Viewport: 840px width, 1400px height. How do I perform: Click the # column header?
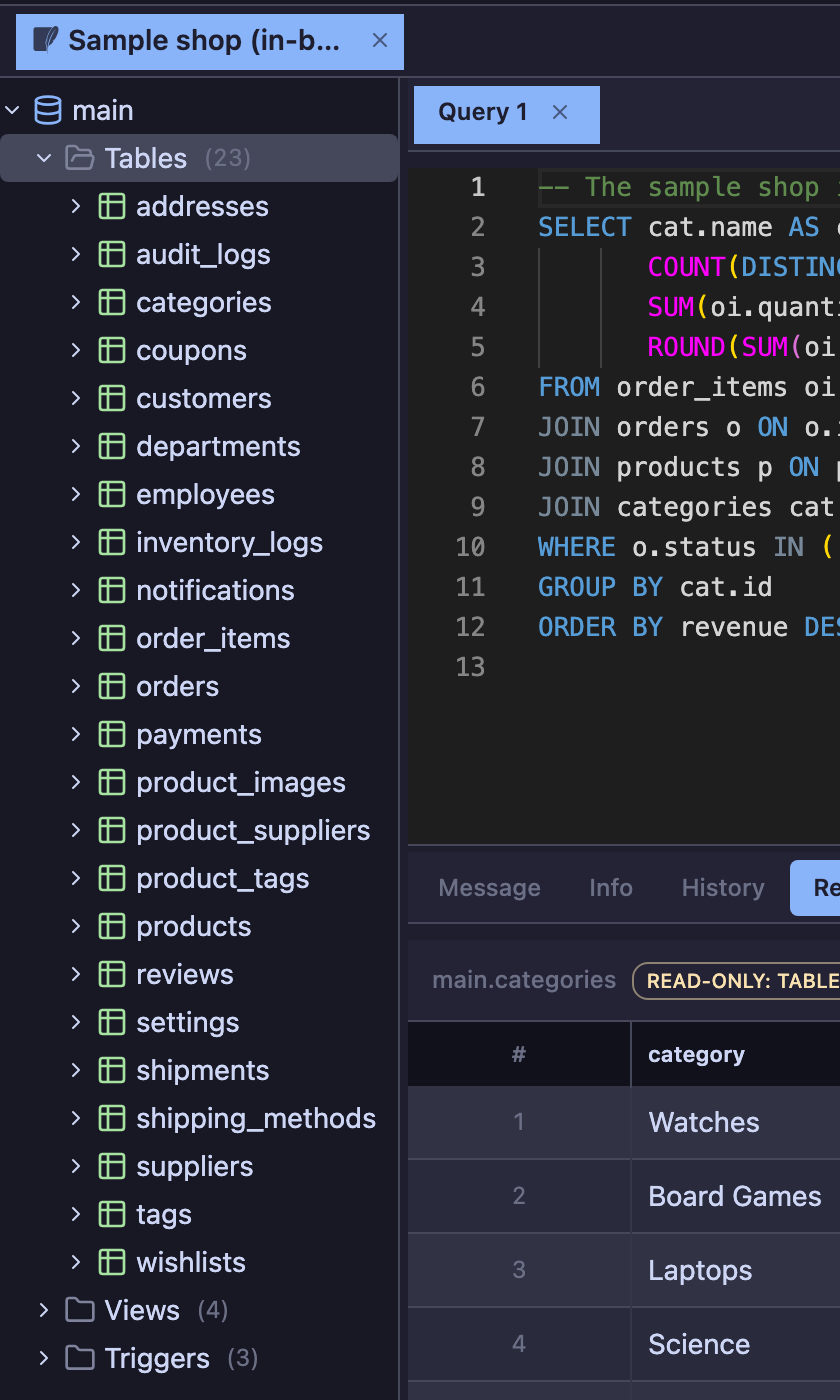519,1054
